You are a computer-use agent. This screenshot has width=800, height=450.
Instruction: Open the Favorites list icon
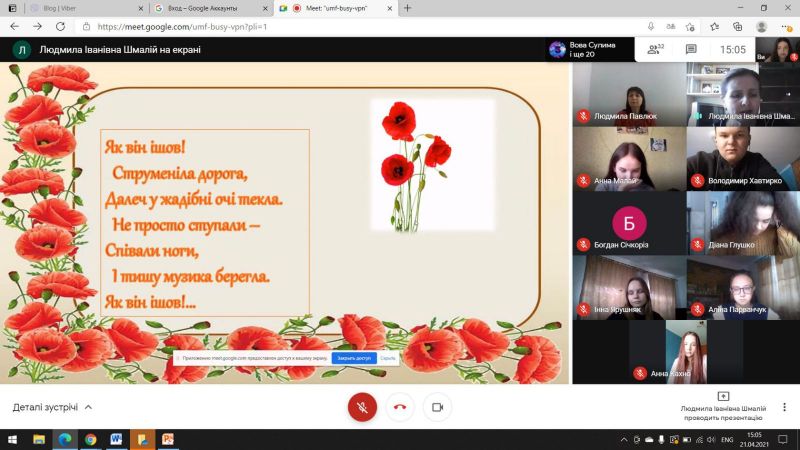[715, 27]
